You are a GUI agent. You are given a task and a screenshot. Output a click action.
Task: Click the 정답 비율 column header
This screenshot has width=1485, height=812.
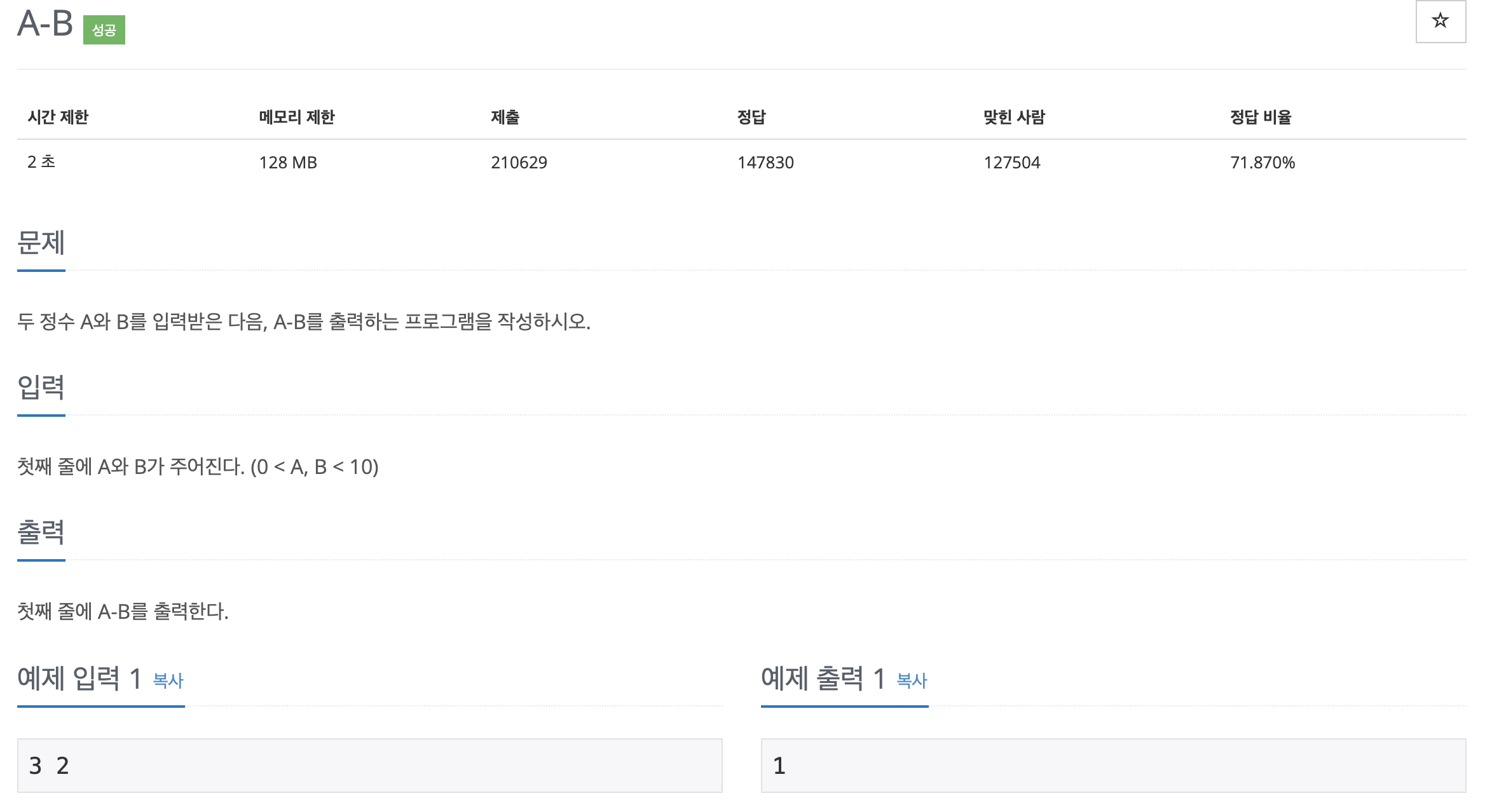click(x=1261, y=117)
